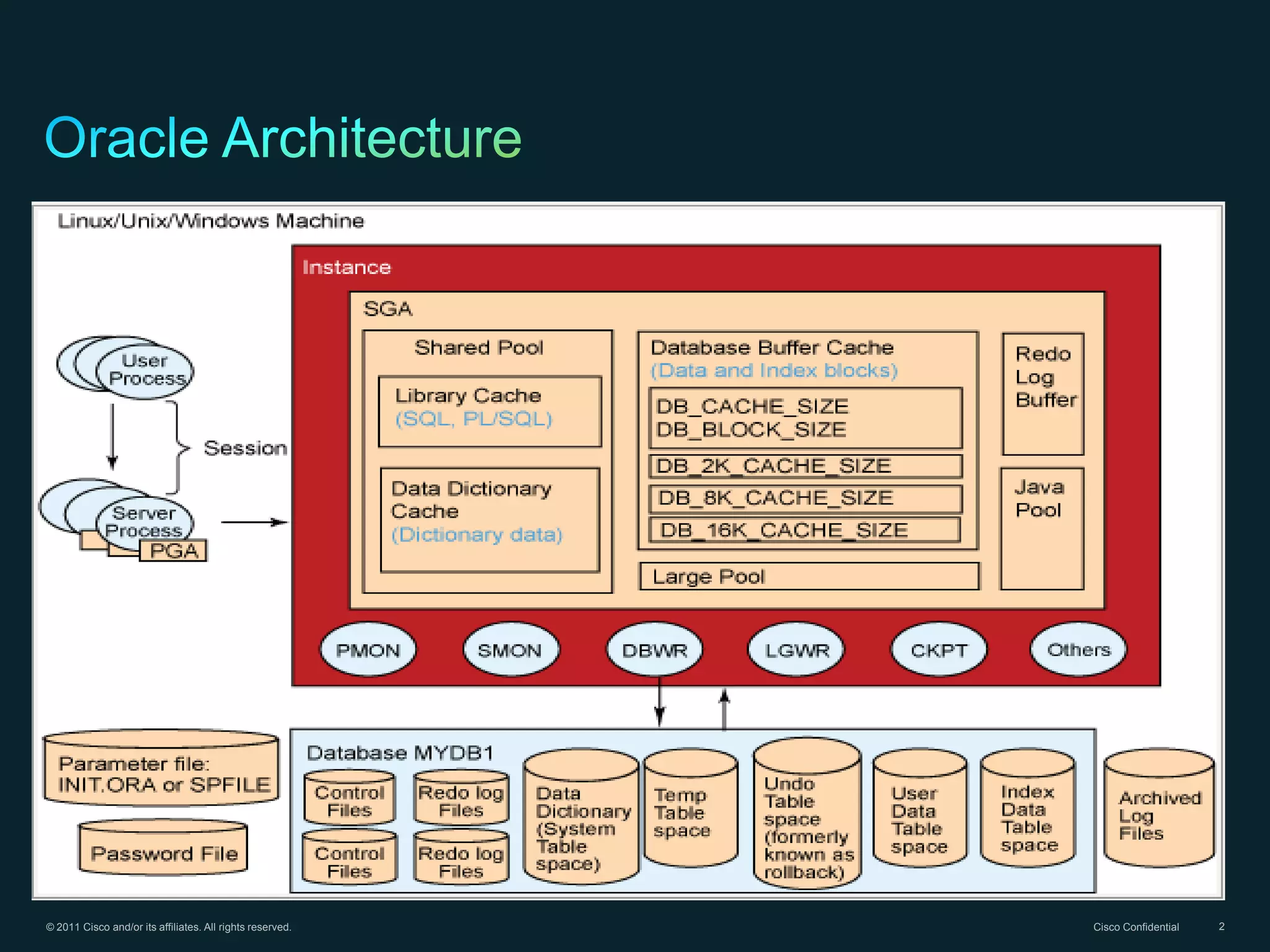1270x952 pixels.
Task: Click the (Data and Index blocks) subtitle
Action: pyautogui.click(x=774, y=371)
